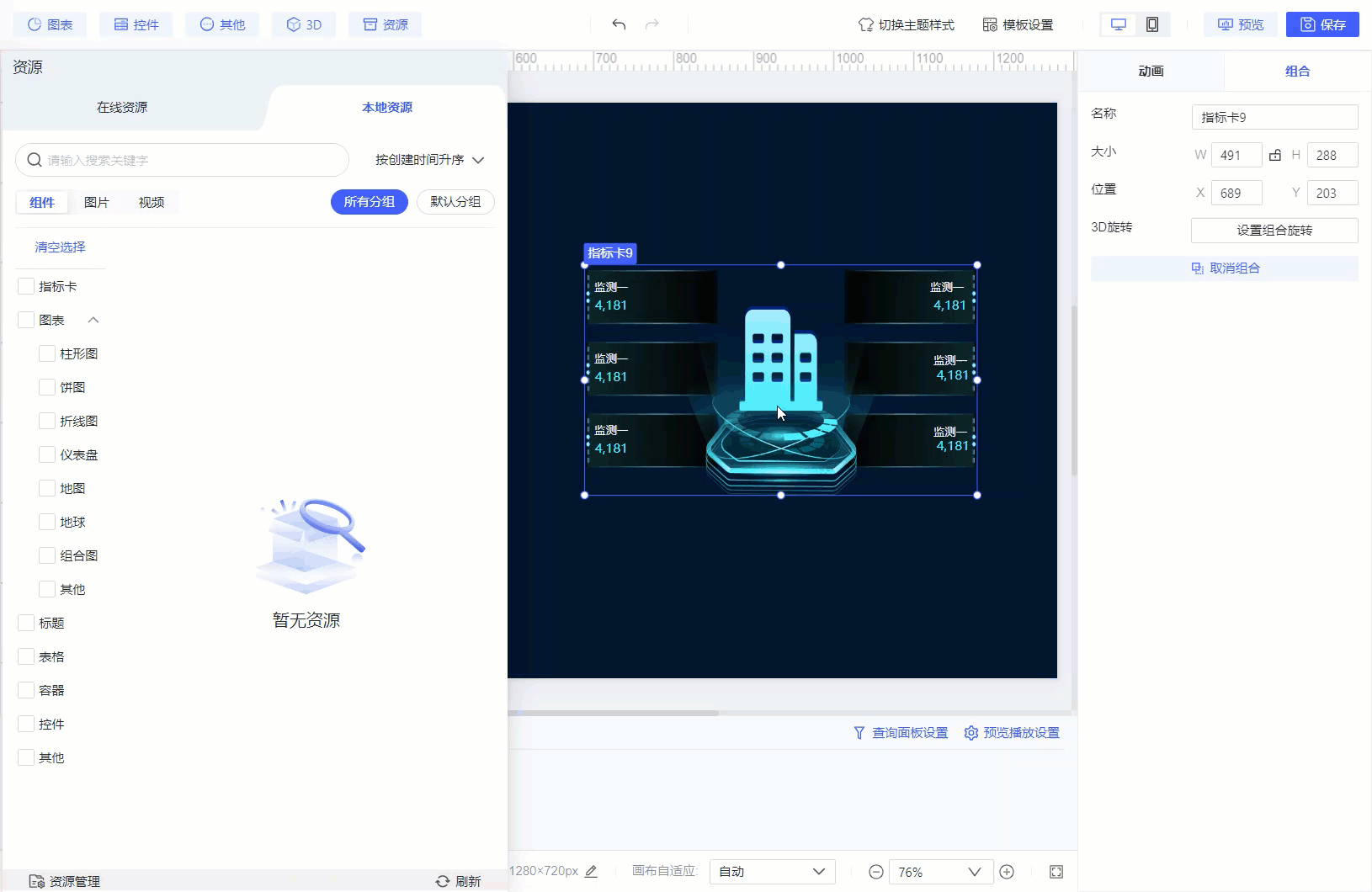This screenshot has width=1372, height=892.
Task: Click the canvas size edit pencil icon
Action: tap(591, 871)
